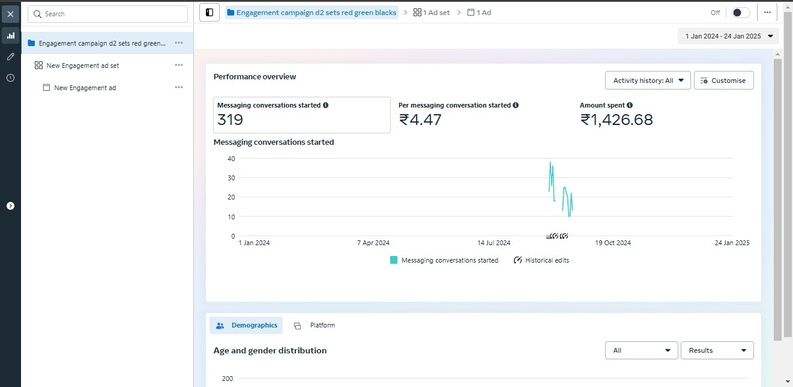Select the Messaging conversations started metric card
Viewport: 793px width, 387px height.
tap(302, 115)
